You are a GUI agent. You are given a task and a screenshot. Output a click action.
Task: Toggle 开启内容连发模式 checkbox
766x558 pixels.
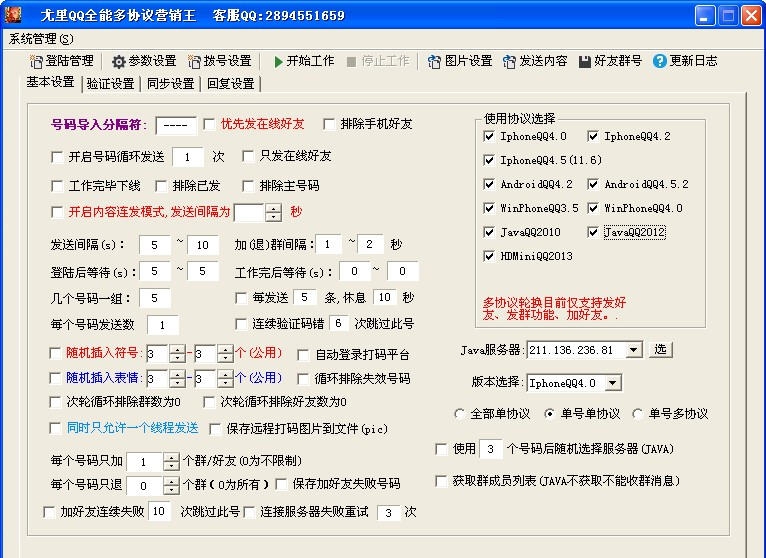[57, 213]
